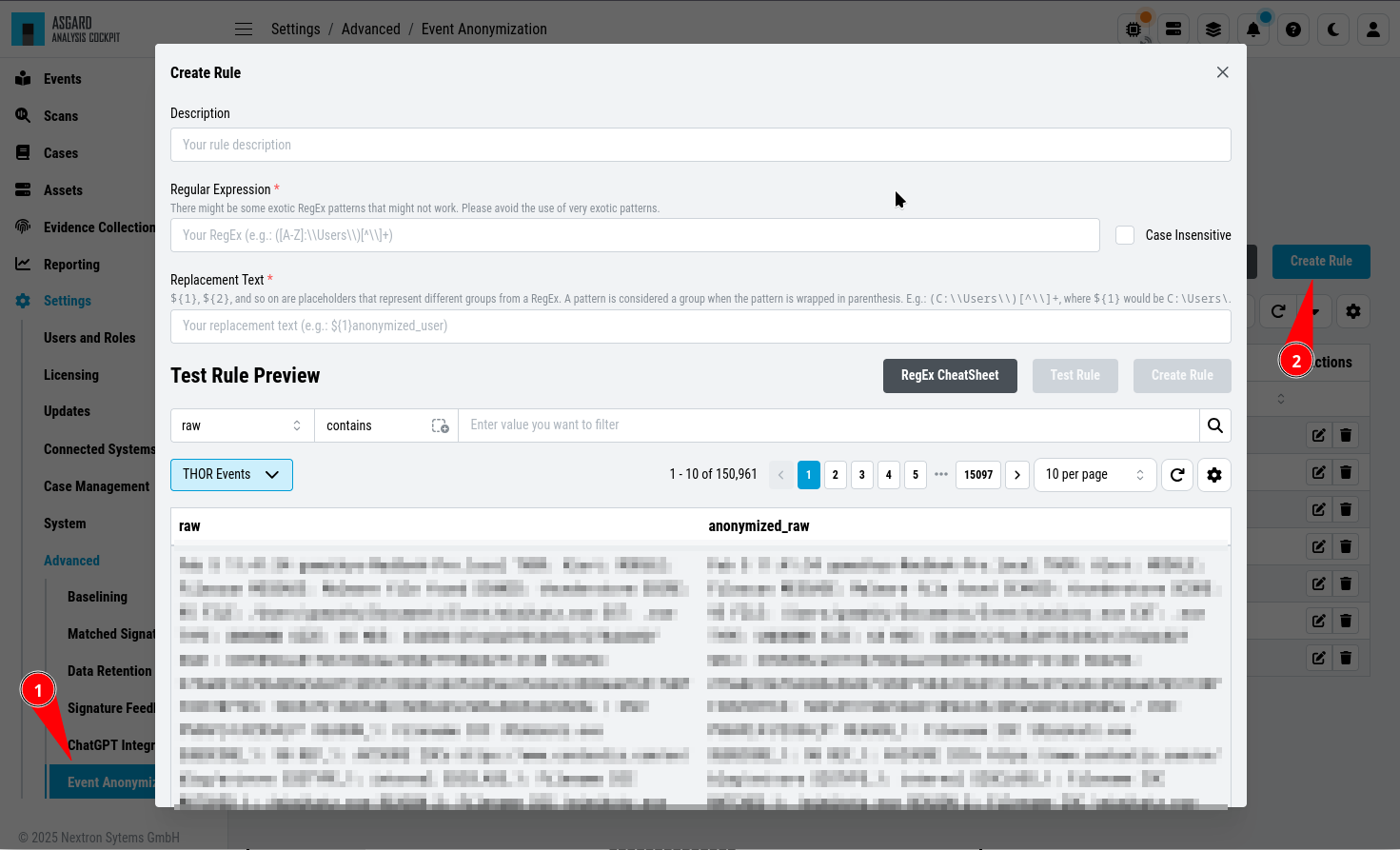Click the RegEx CheatSheet button
This screenshot has height=850, width=1400.
950,376
